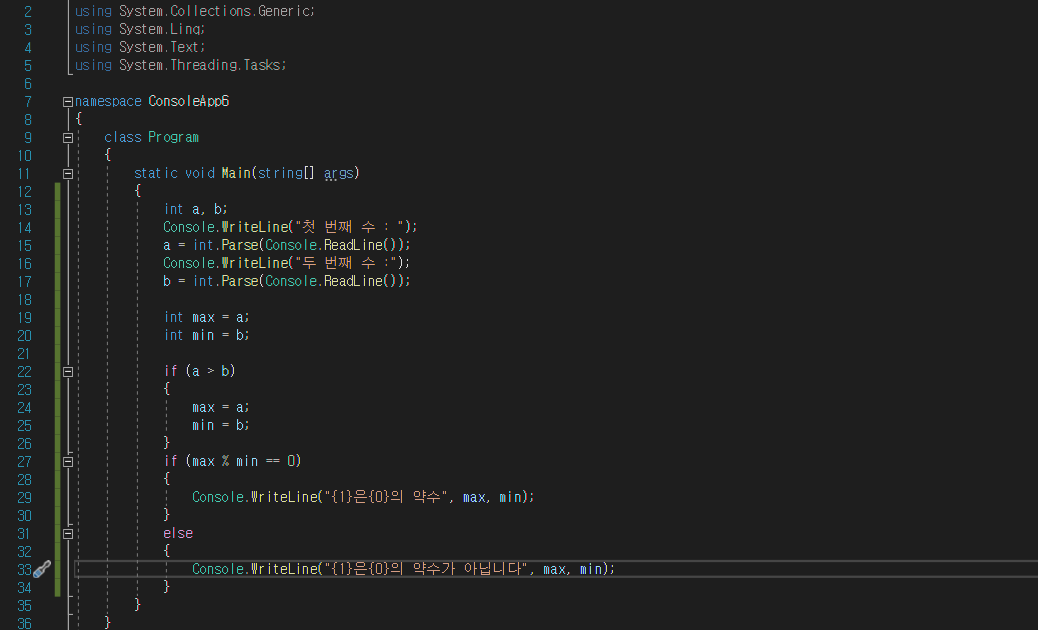
Task: Collapse the namespace ConsoleApp6 block
Action: click(68, 102)
